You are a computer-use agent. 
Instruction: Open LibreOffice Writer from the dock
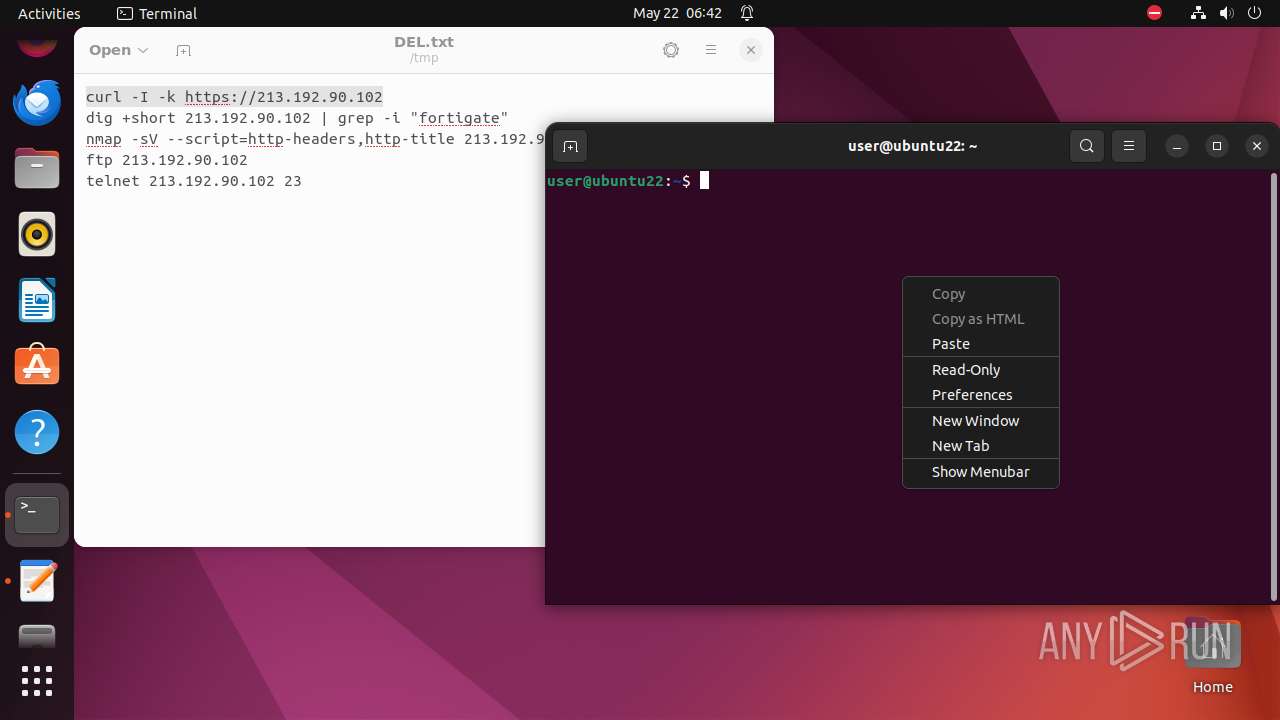[x=37, y=300]
